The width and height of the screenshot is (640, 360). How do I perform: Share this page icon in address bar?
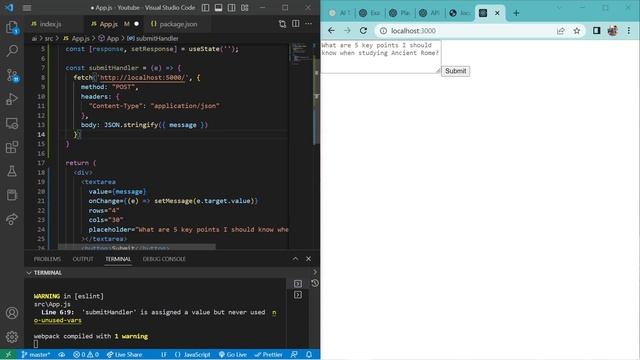561,31
